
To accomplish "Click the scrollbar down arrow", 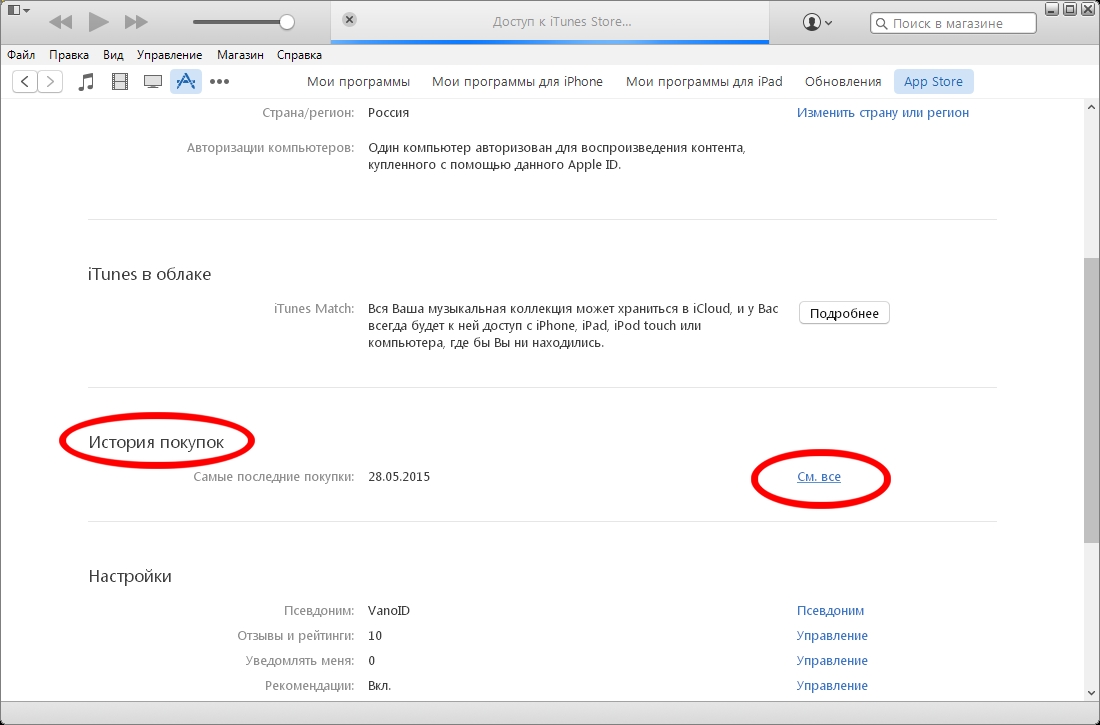I will [x=1092, y=691].
